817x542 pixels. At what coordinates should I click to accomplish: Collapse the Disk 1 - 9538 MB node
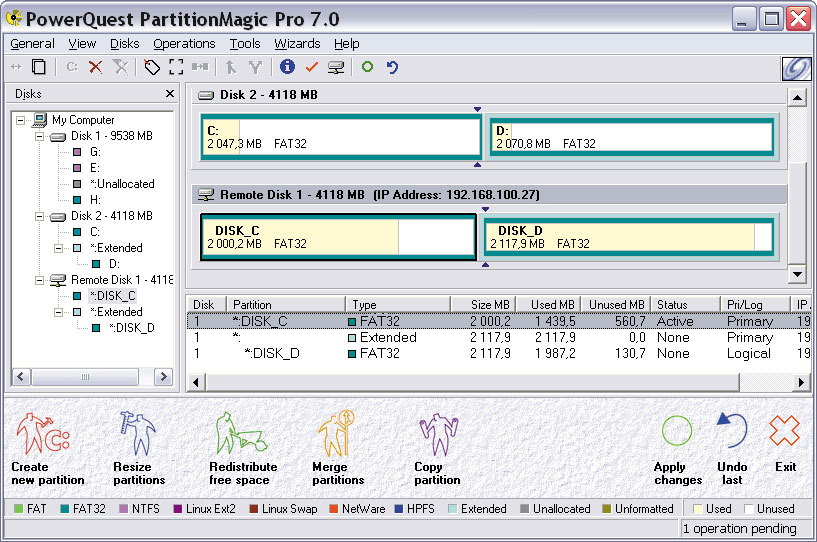click(x=40, y=137)
